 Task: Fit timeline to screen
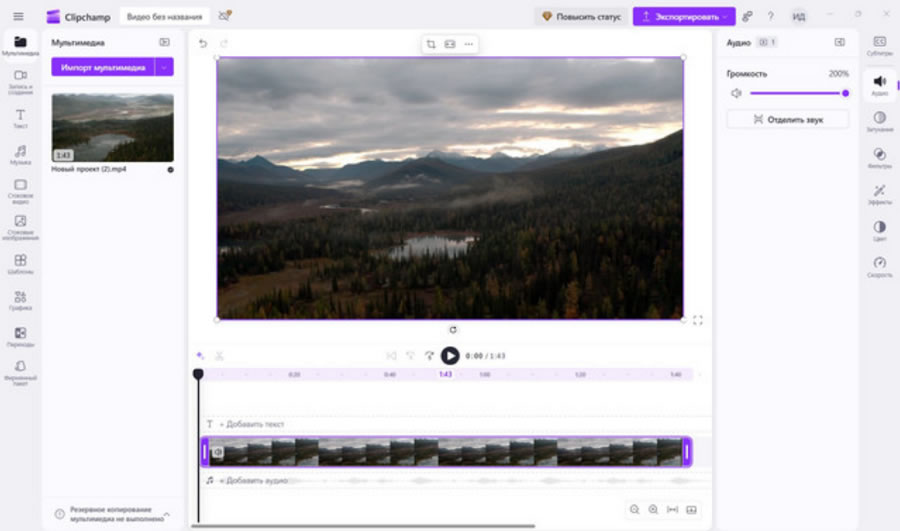click(x=672, y=510)
